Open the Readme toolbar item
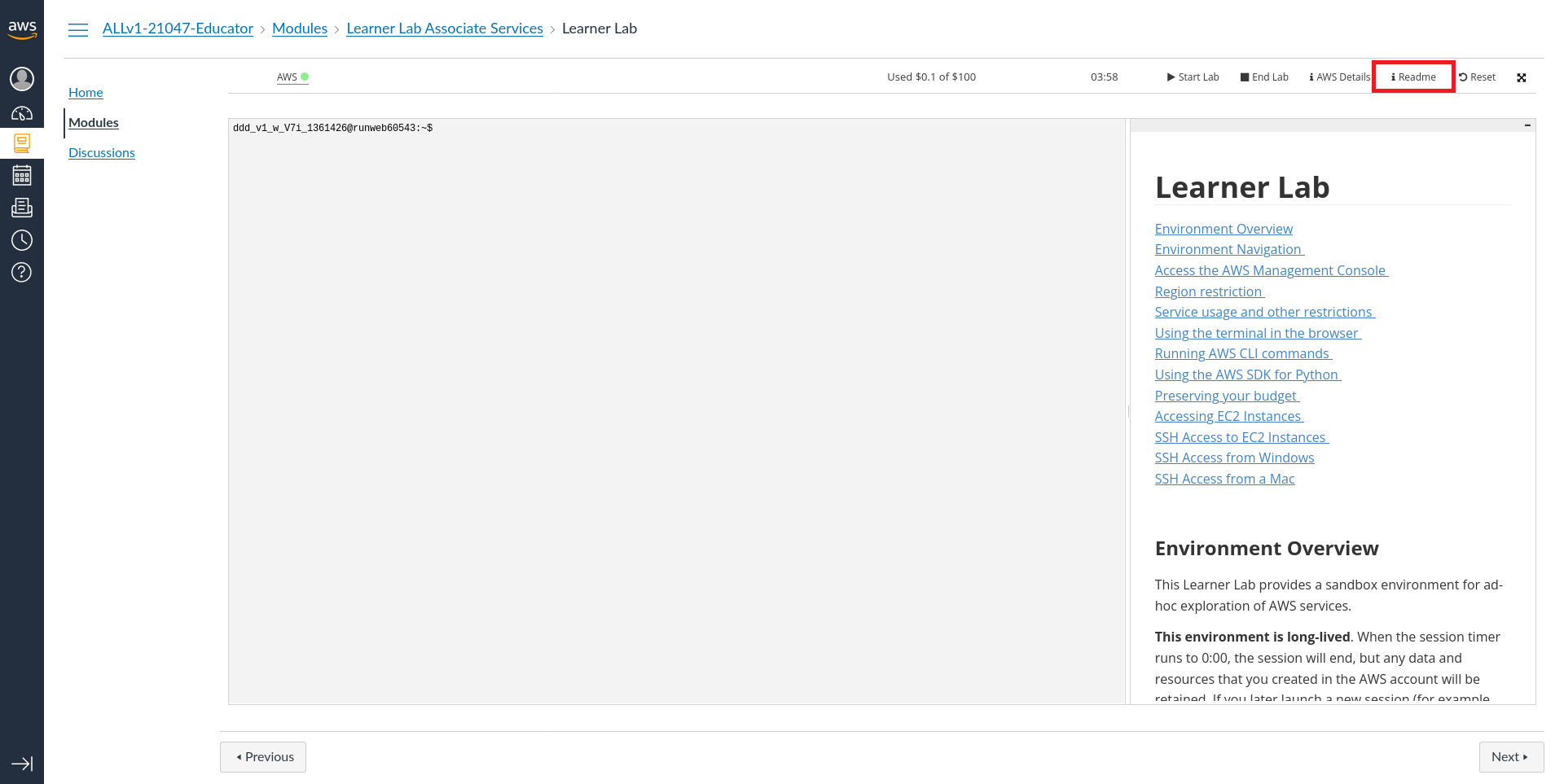Viewport: 1564px width, 784px height. (x=1413, y=77)
